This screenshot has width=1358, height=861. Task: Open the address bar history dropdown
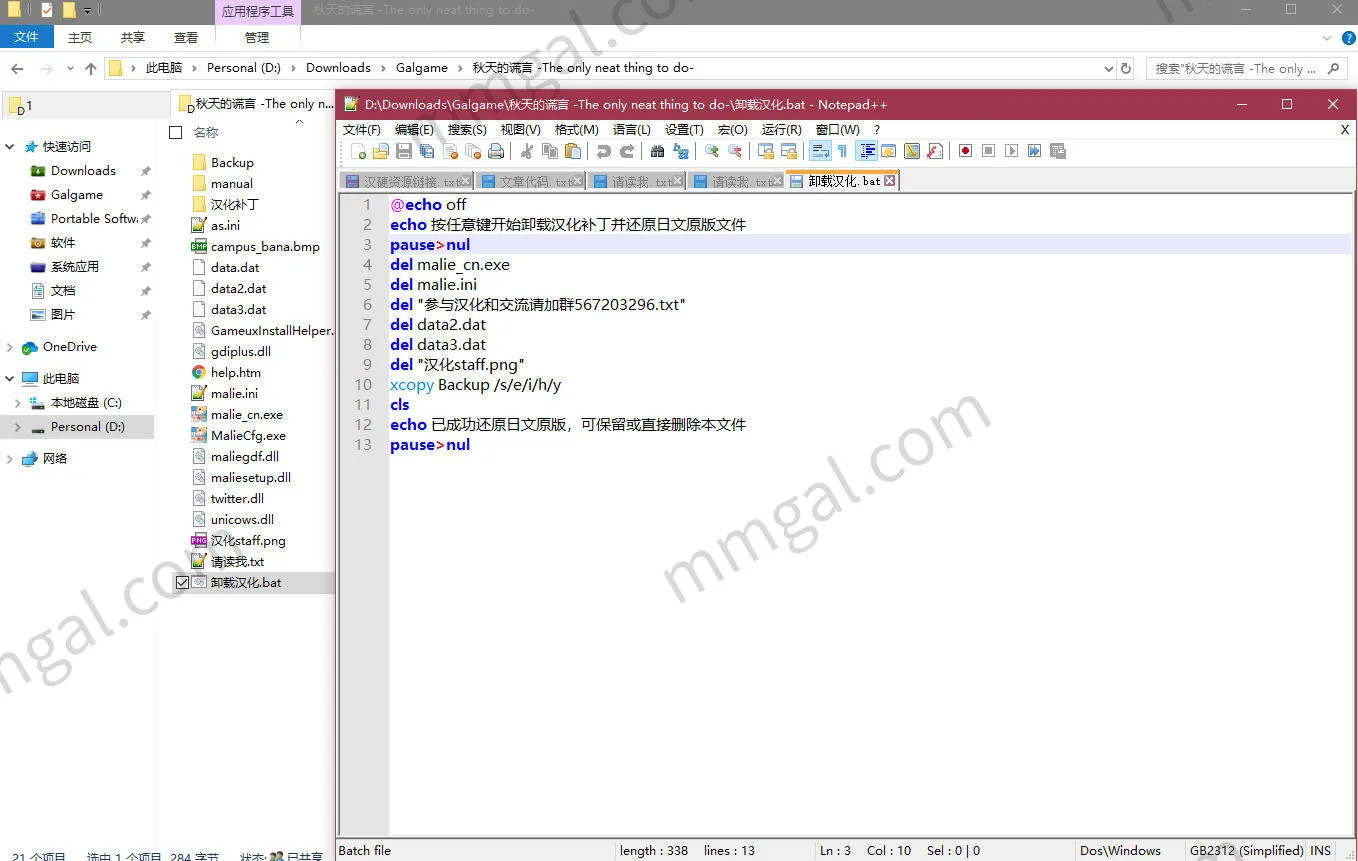coord(1108,69)
